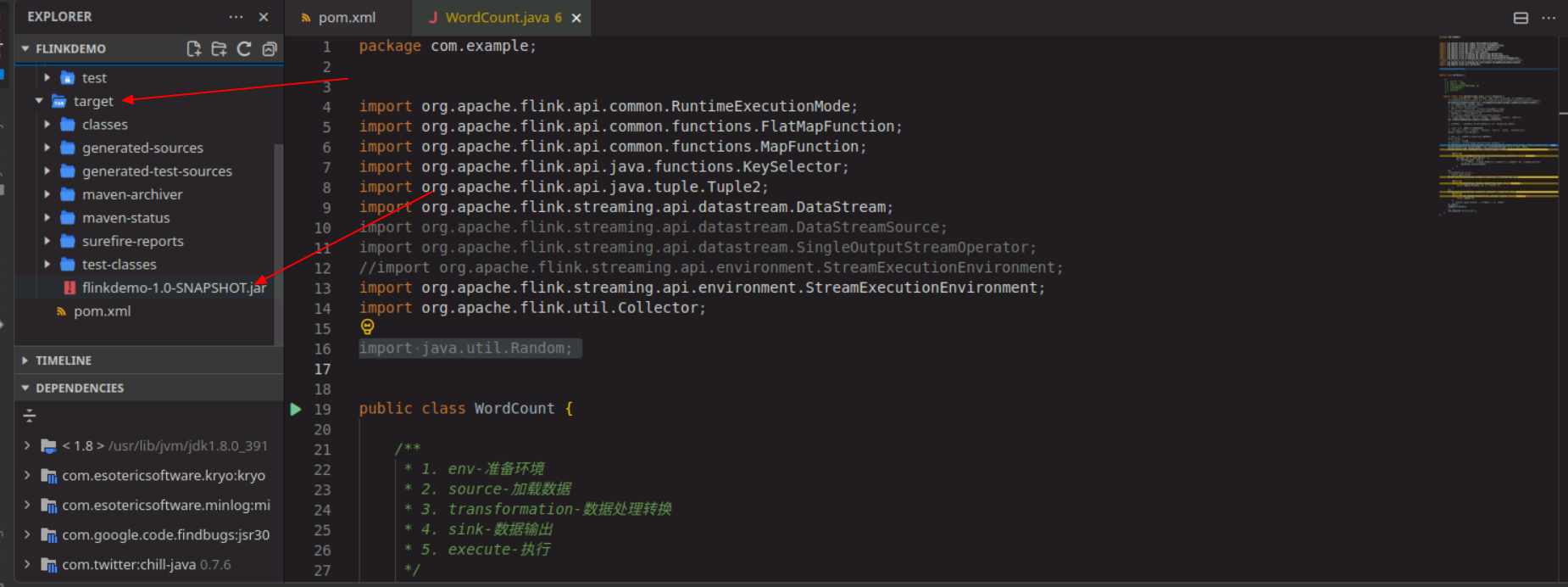Click the 'package com.example;' line
This screenshot has width=1568, height=587.
tap(448, 46)
